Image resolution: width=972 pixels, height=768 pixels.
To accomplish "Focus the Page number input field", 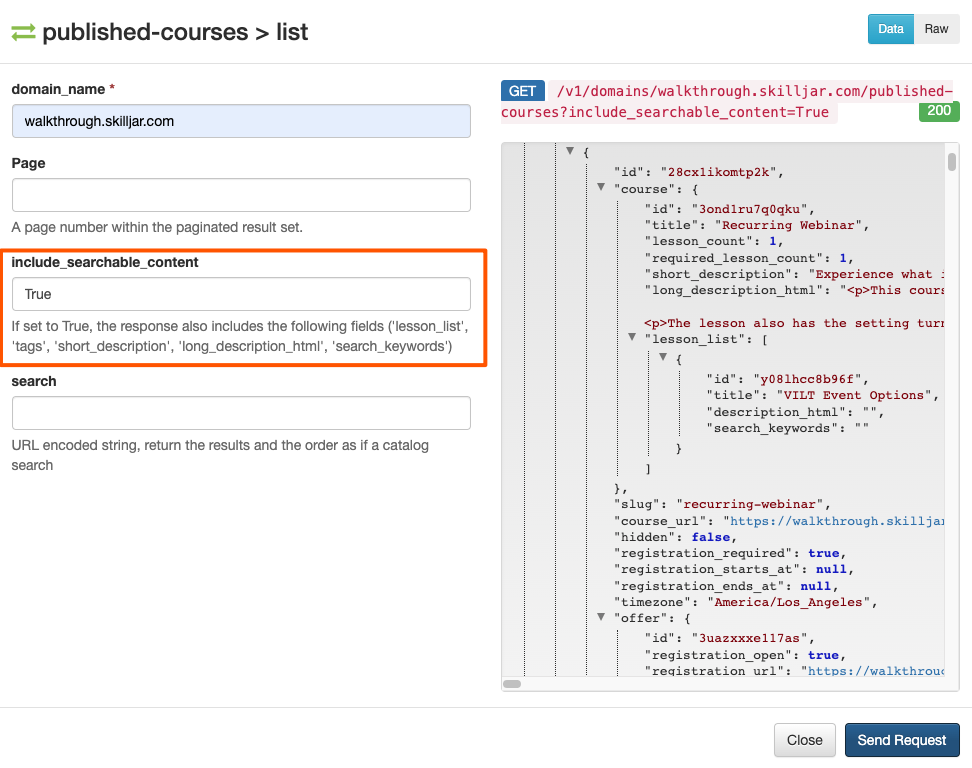I will pos(241,195).
